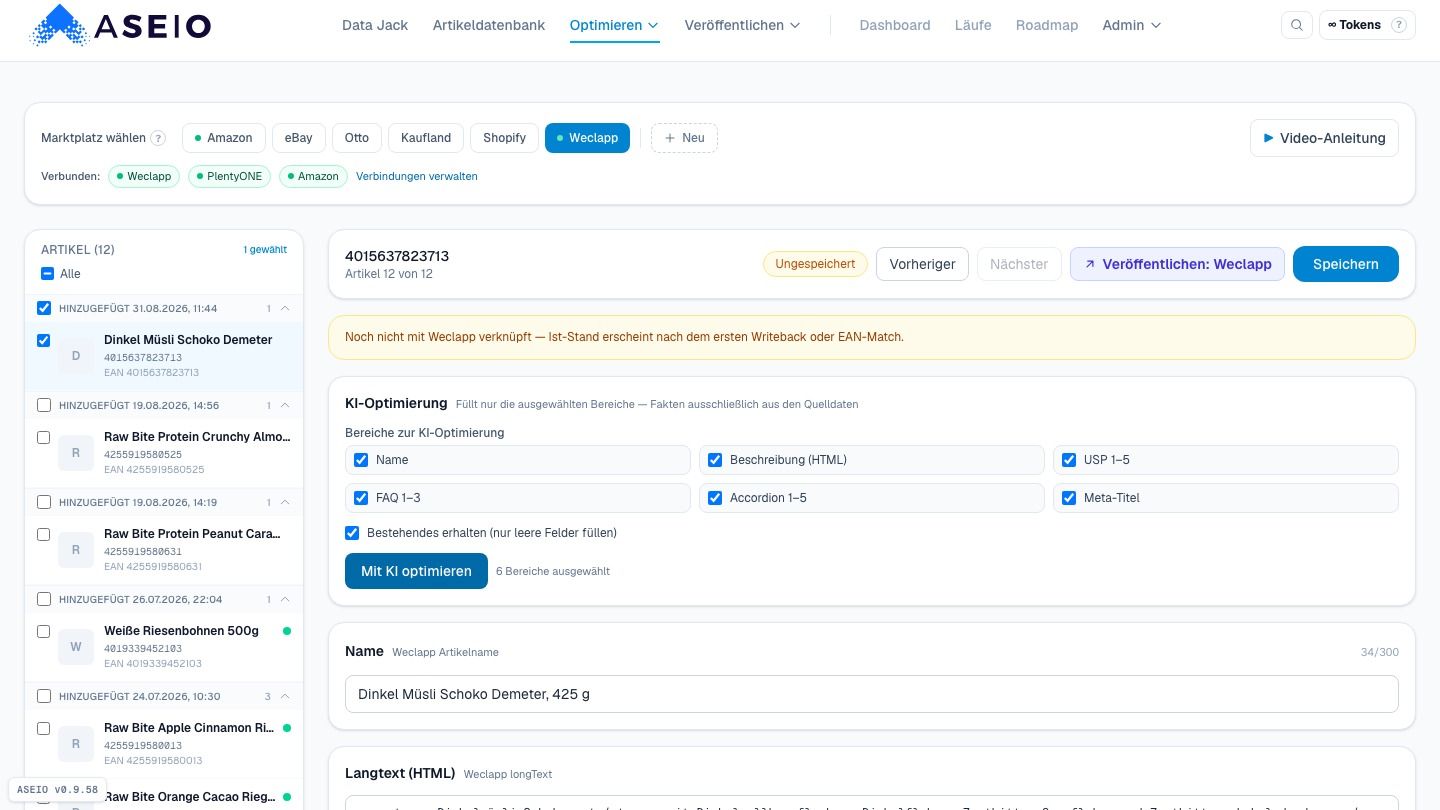This screenshot has width=1440, height=810.
Task: Click Veröffentlichen: Weclapp button
Action: point(1177,264)
